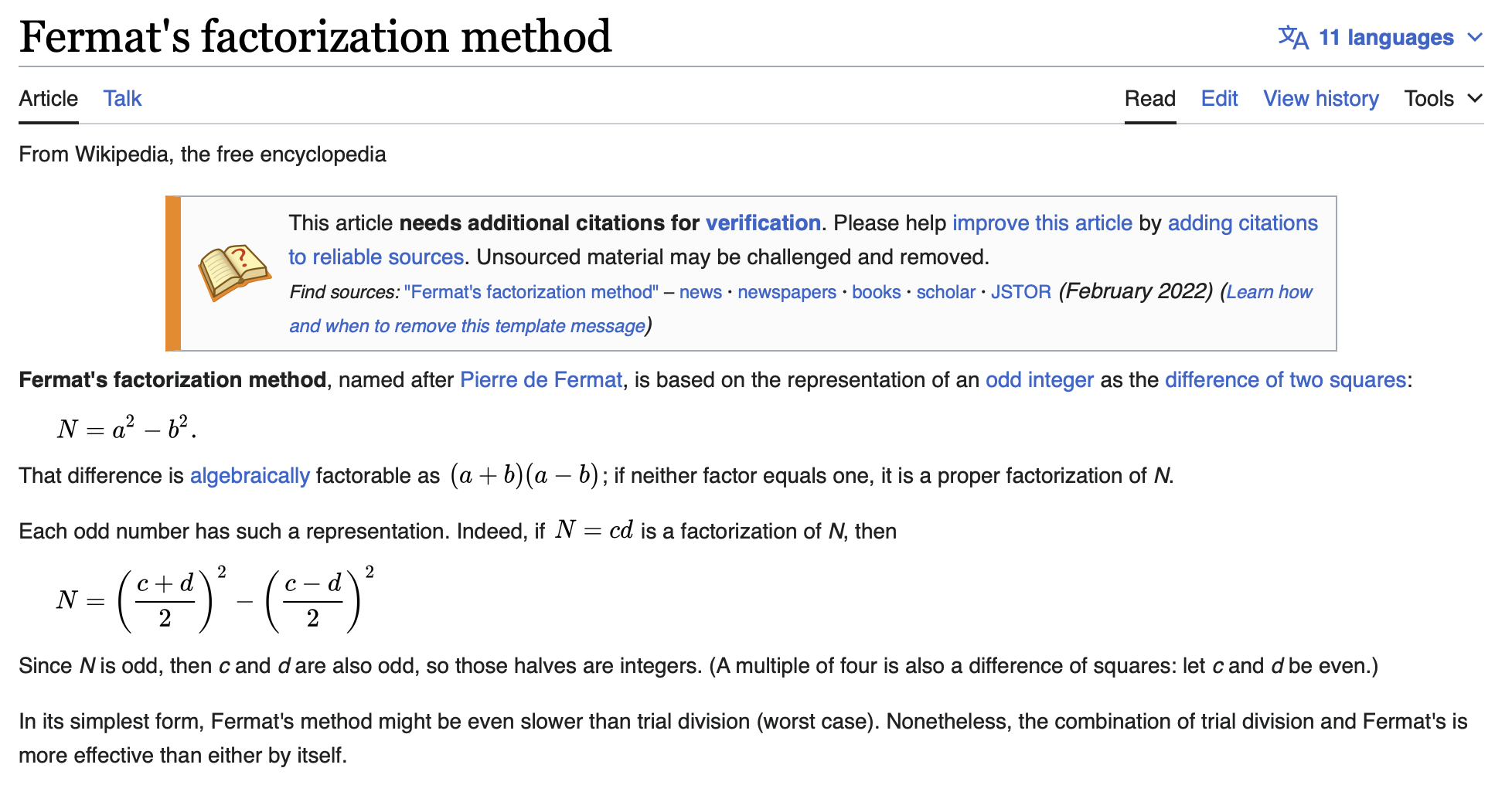Image resolution: width=1512 pixels, height=802 pixels.
Task: Follow the odd integer link
Action: click(1040, 380)
